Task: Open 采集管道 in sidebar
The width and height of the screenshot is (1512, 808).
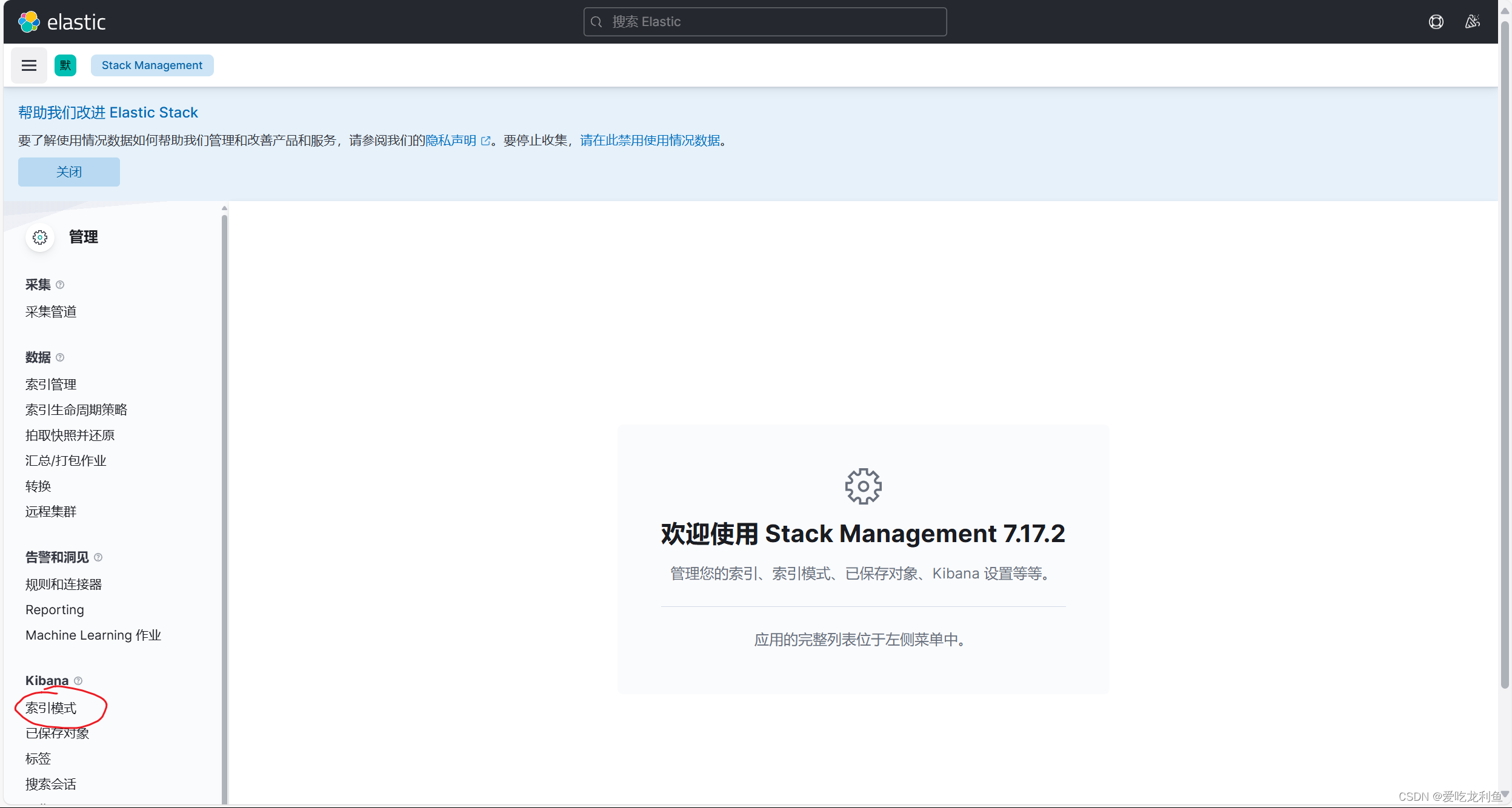Action: pyautogui.click(x=51, y=312)
